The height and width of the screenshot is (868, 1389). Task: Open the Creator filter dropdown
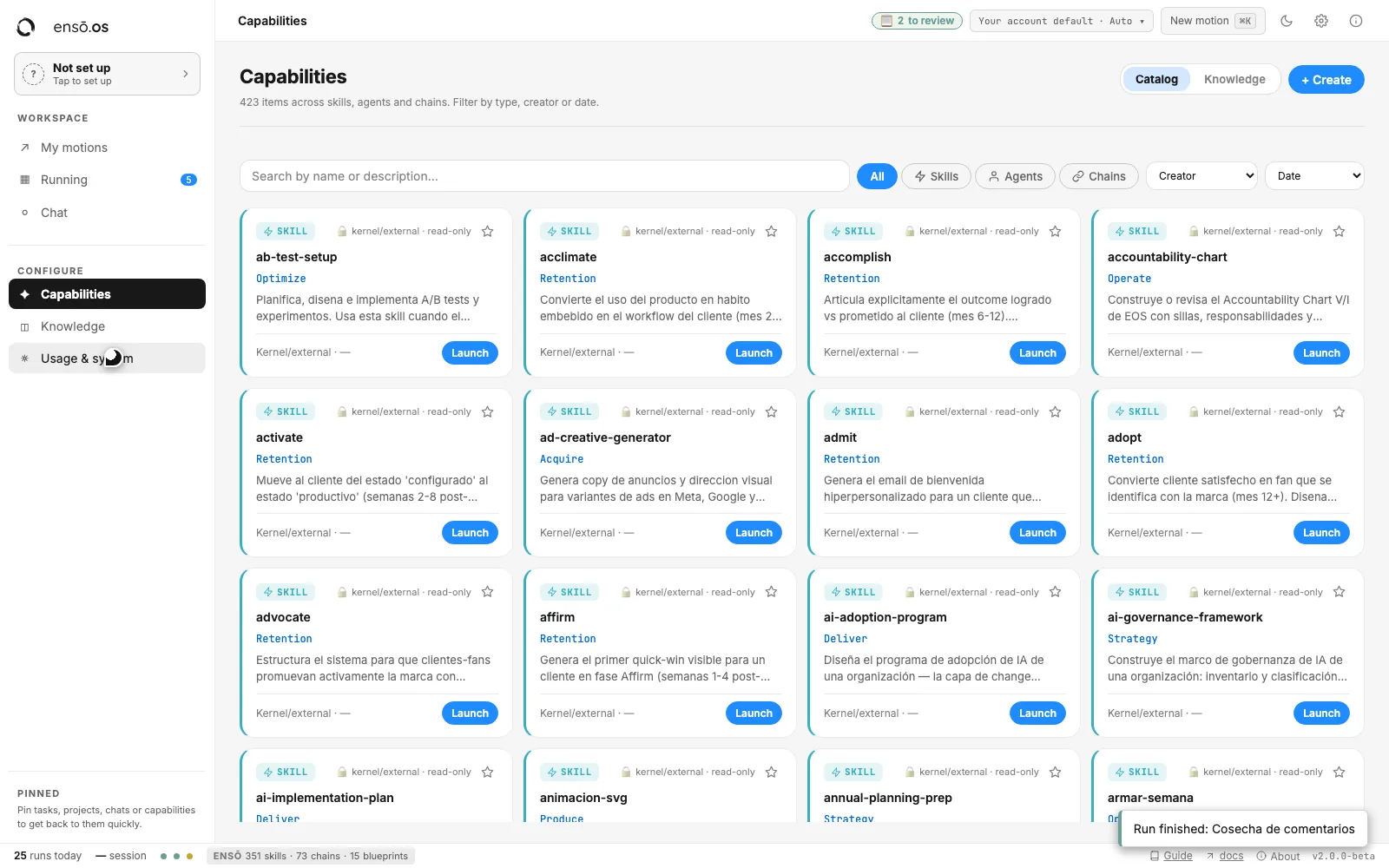tap(1202, 176)
